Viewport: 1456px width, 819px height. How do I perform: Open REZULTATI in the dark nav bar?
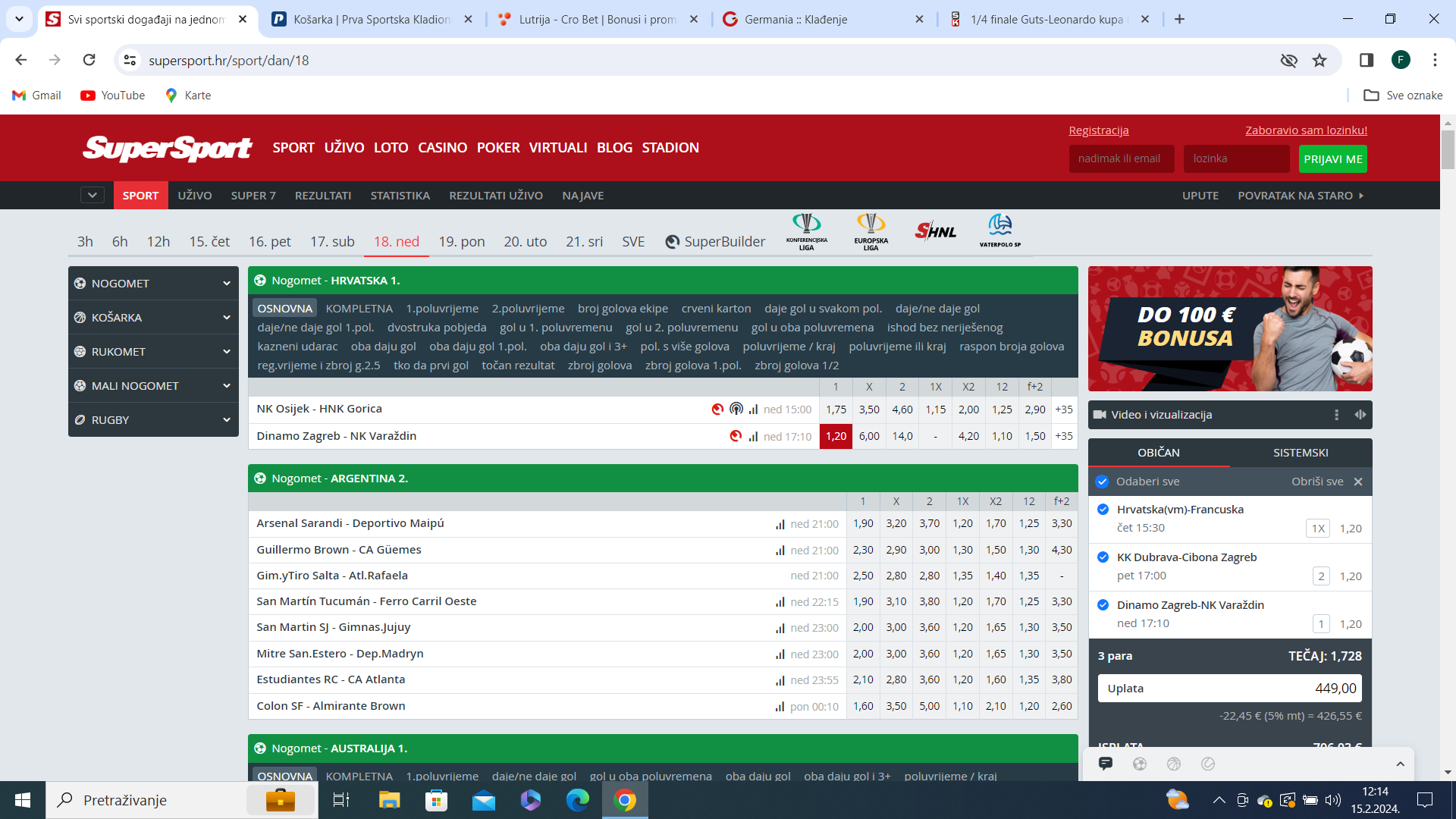323,196
